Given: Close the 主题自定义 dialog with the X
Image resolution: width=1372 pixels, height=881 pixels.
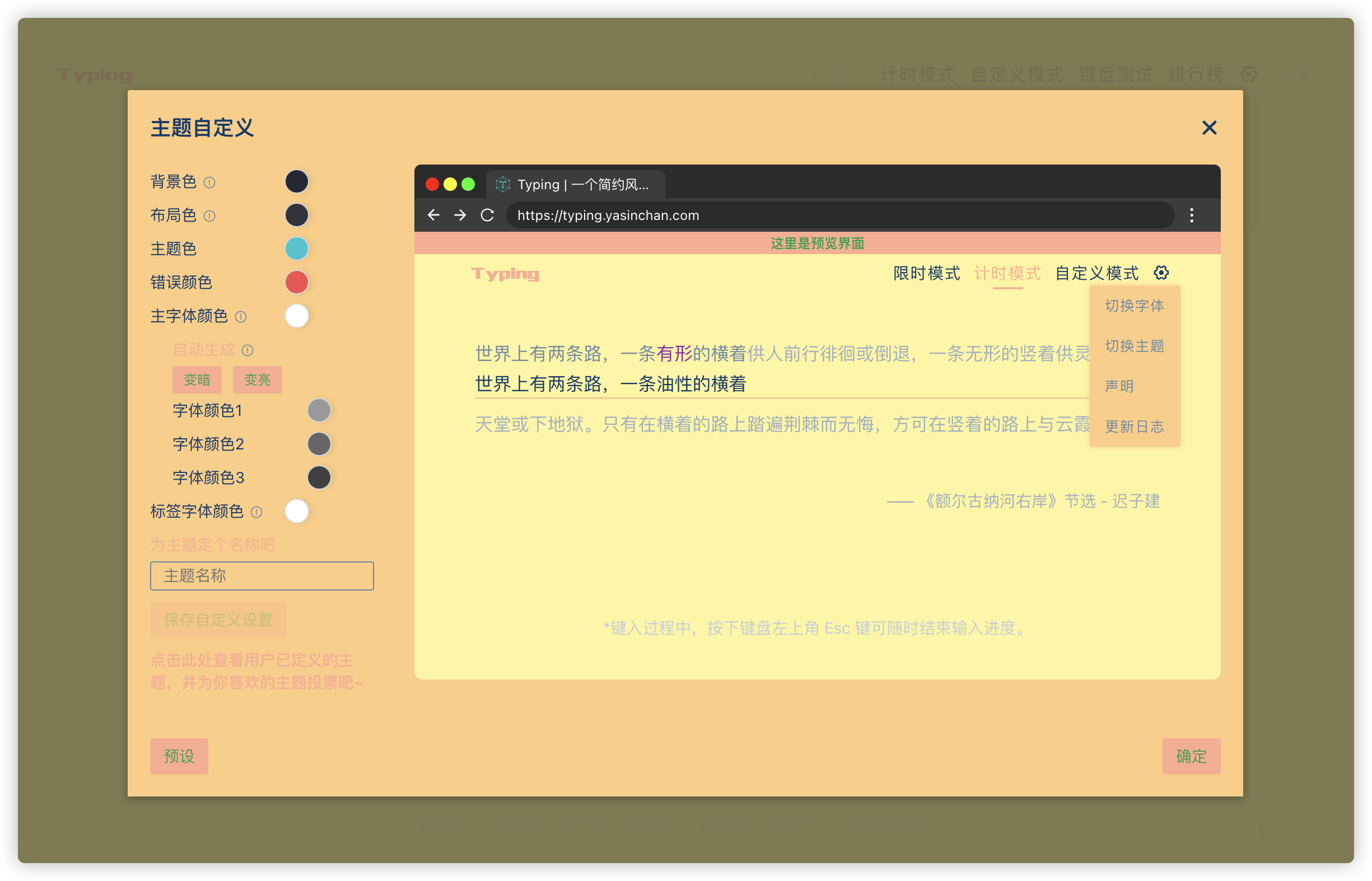Looking at the screenshot, I should point(1209,128).
